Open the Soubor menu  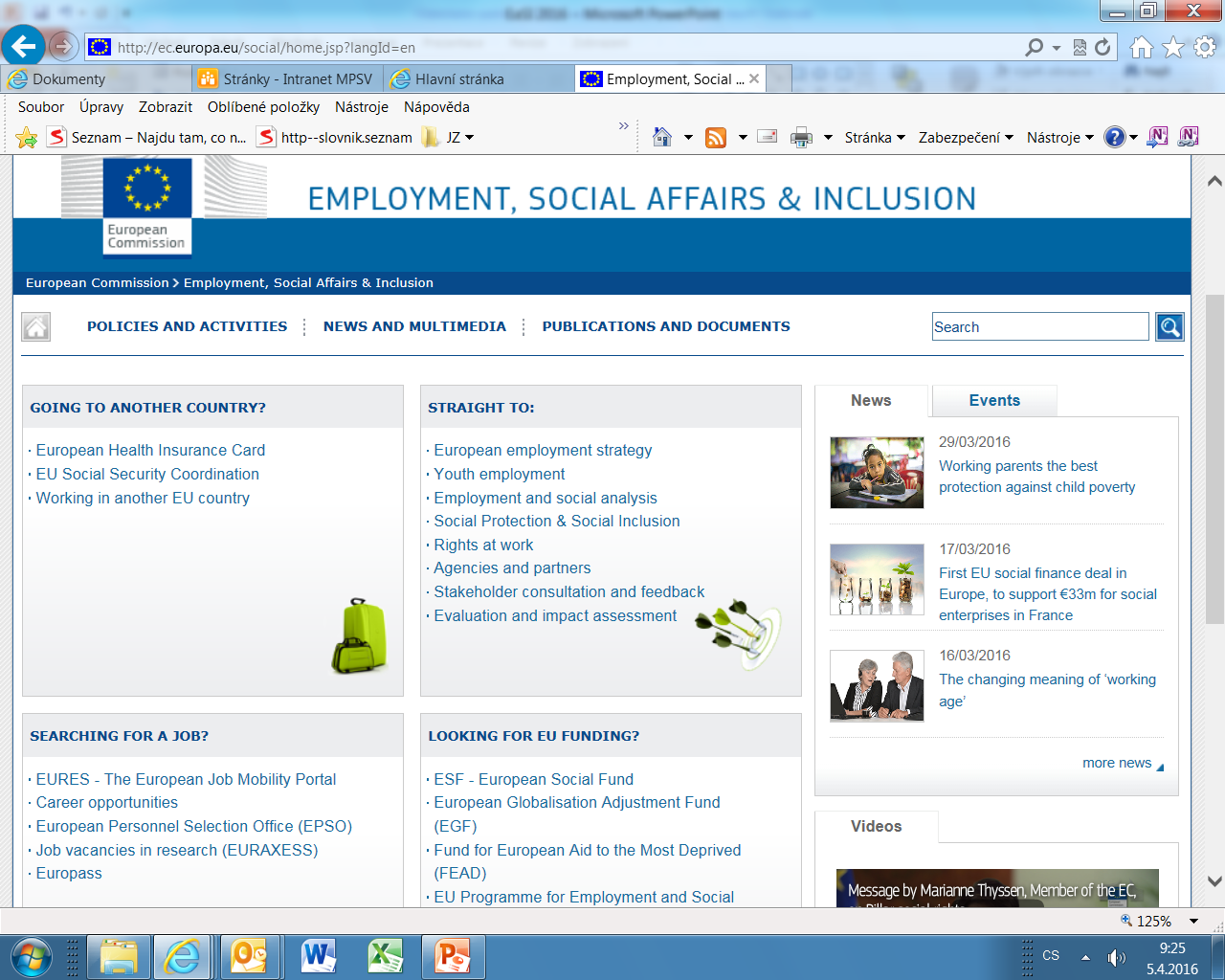[x=41, y=107]
